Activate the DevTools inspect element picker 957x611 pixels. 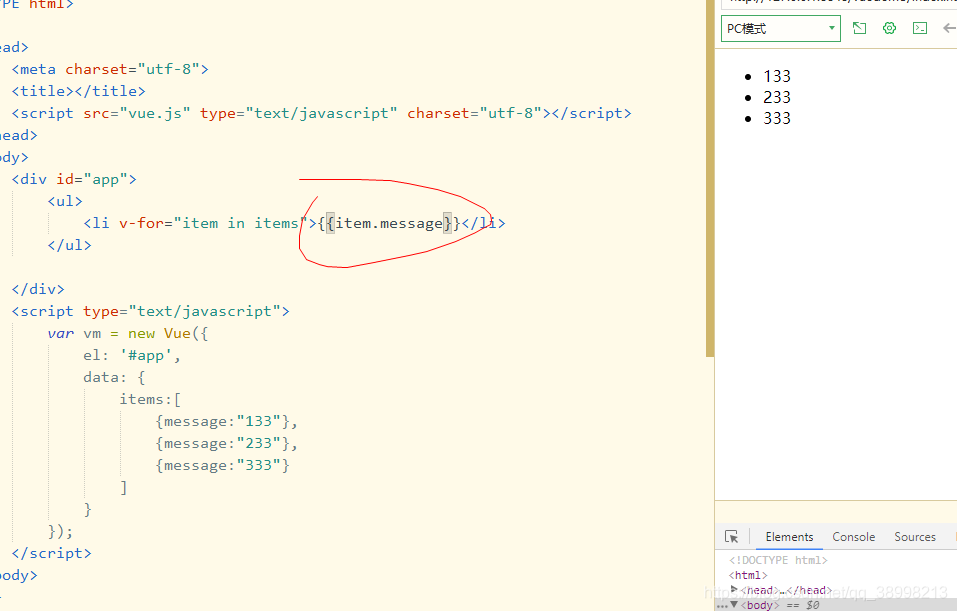[x=731, y=537]
